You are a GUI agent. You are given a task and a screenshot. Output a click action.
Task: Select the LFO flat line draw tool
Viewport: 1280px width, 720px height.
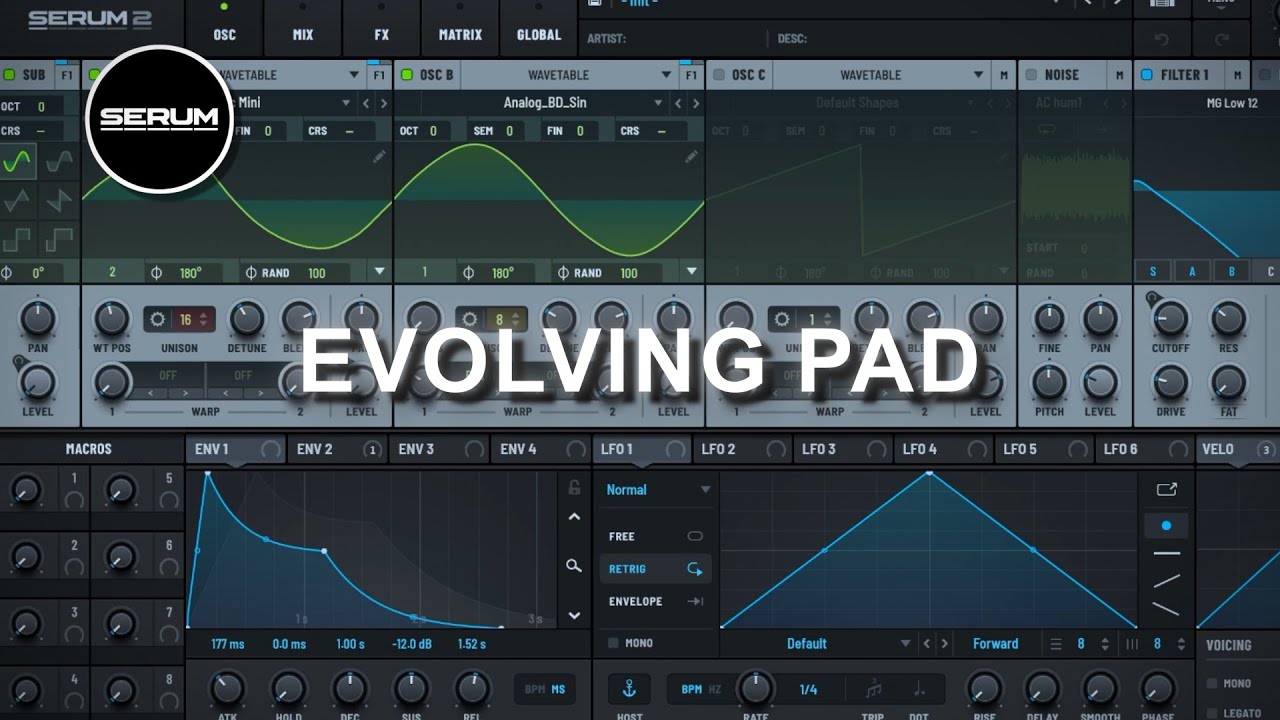pyautogui.click(x=1166, y=553)
